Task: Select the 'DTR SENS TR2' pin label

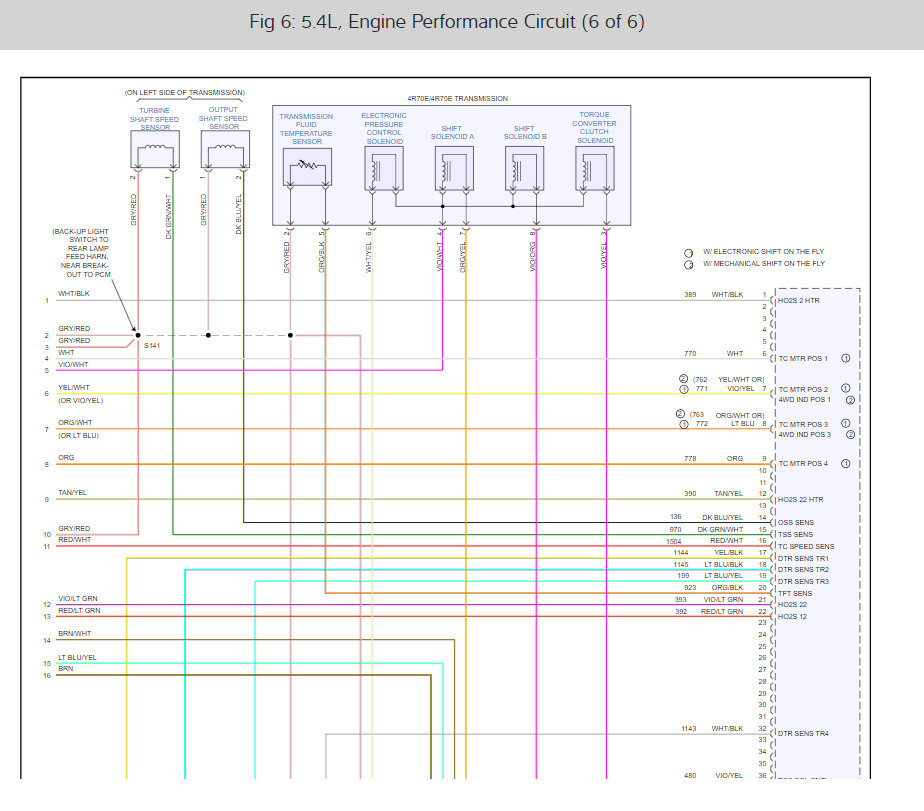Action: click(803, 570)
